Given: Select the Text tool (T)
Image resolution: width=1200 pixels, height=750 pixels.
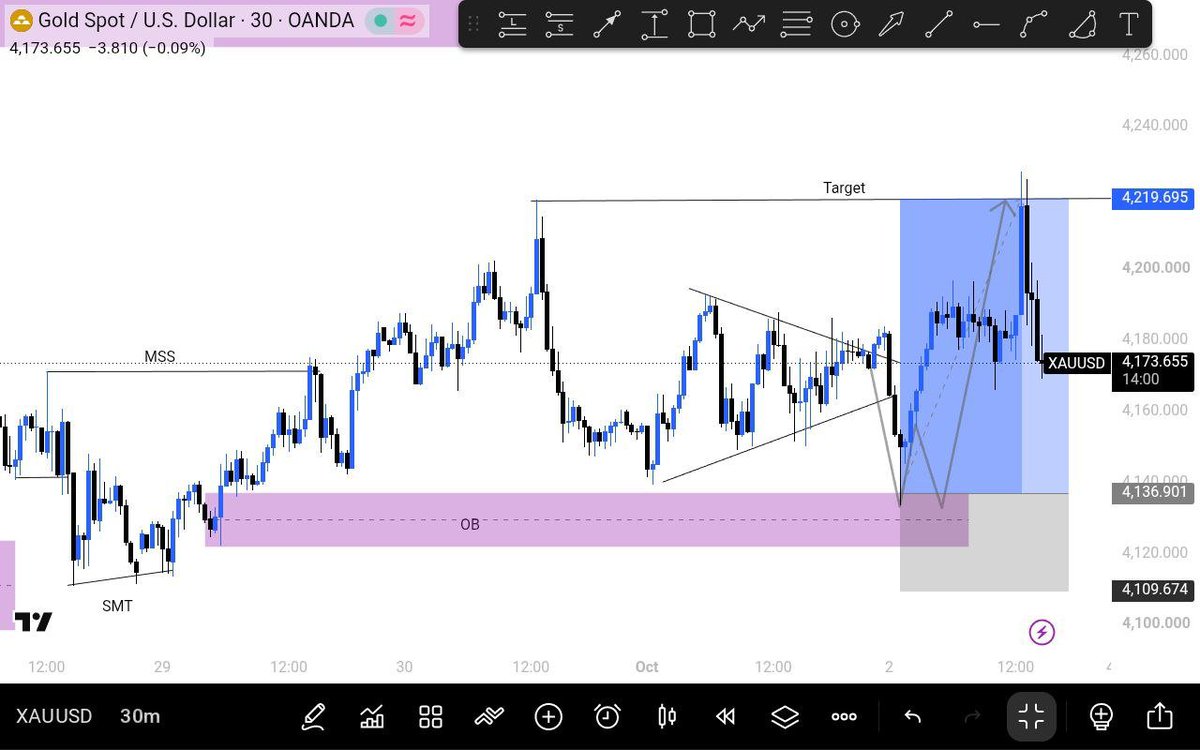Looking at the screenshot, I should tap(1129, 25).
